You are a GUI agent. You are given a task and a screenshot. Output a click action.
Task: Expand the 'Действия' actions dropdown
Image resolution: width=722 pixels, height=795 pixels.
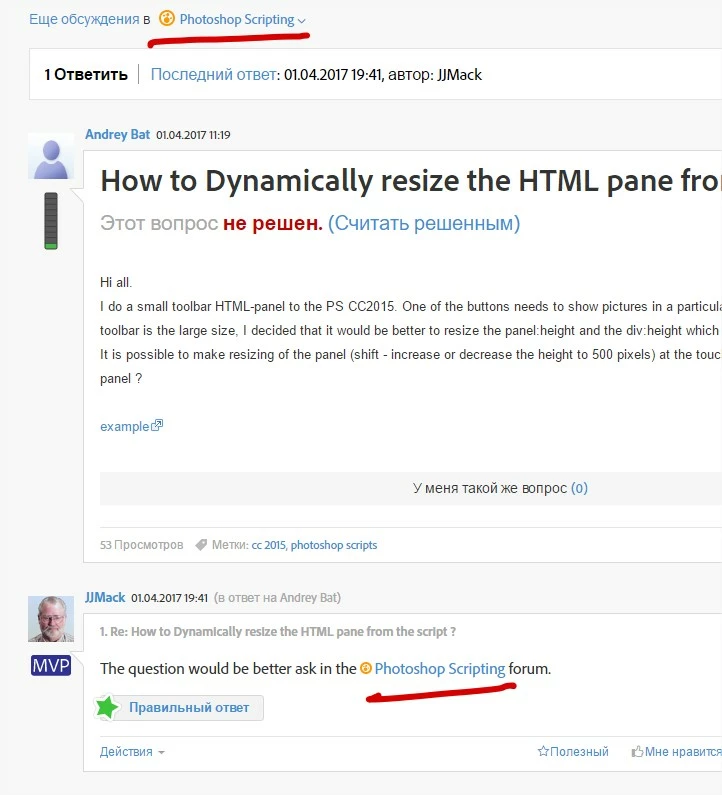coord(132,751)
